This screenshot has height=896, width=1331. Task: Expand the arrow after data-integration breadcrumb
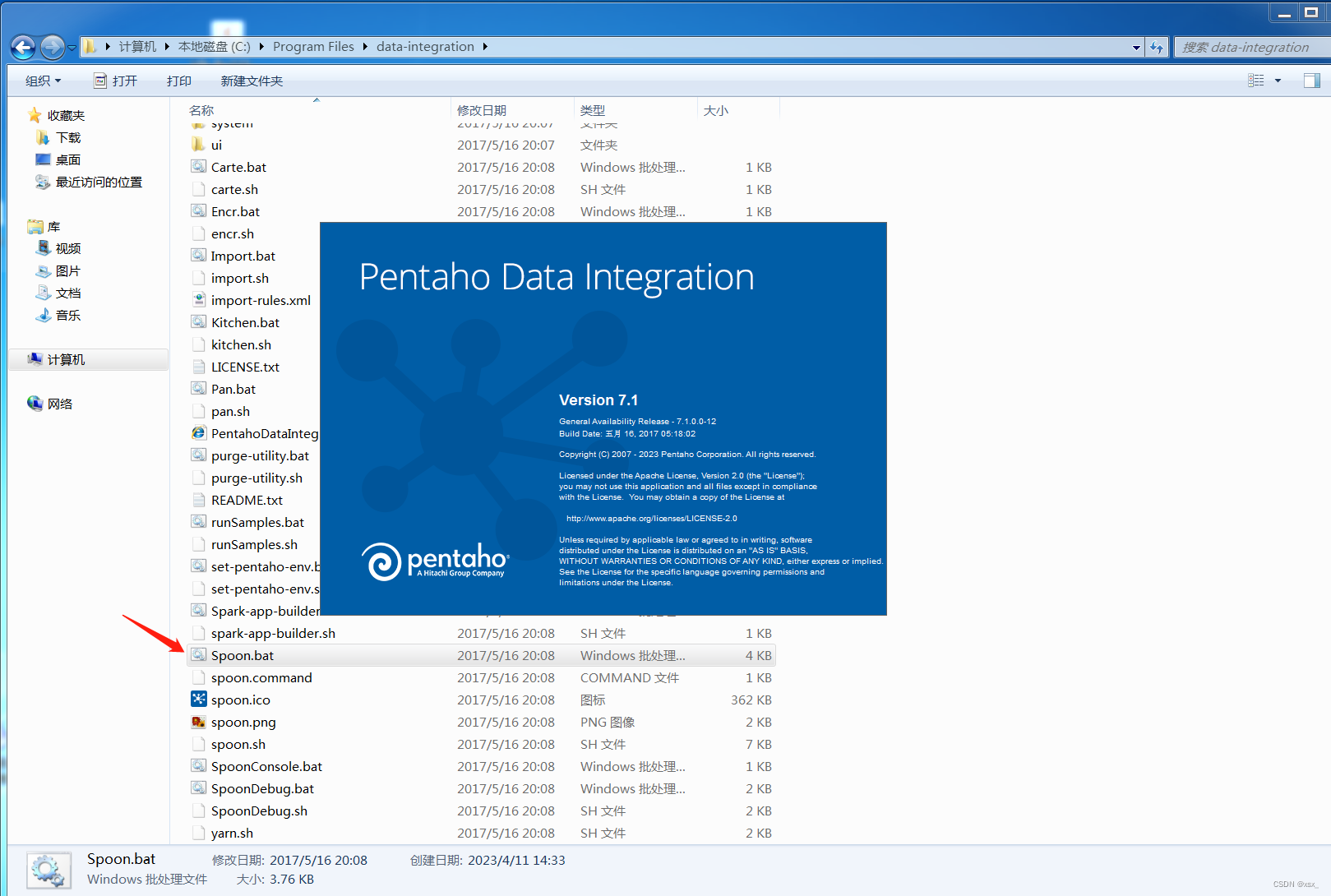485,47
